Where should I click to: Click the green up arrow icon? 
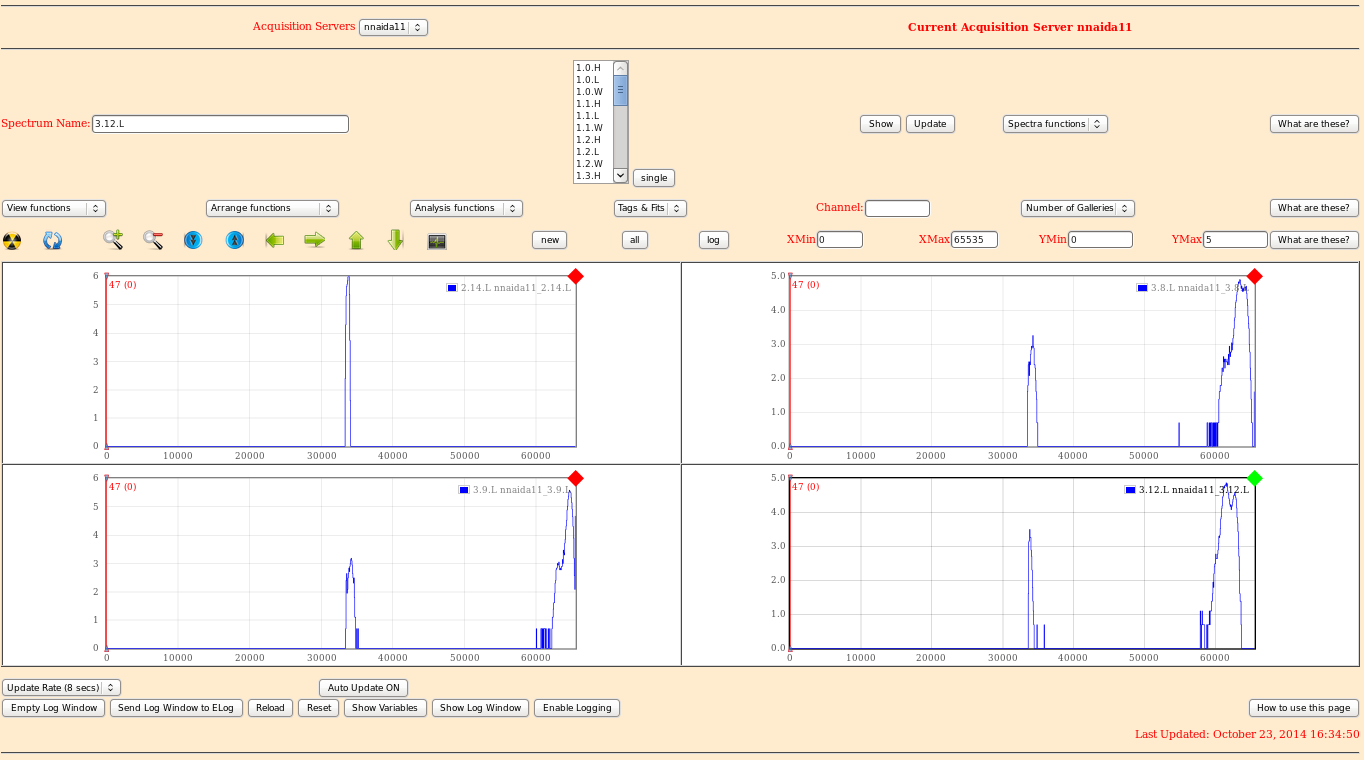pos(356,240)
